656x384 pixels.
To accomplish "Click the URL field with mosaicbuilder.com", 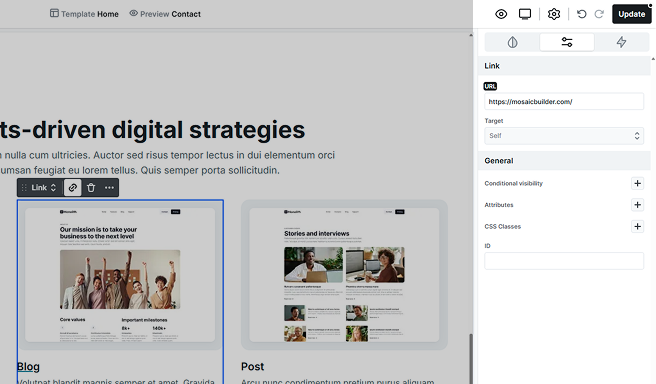I will coord(564,102).
